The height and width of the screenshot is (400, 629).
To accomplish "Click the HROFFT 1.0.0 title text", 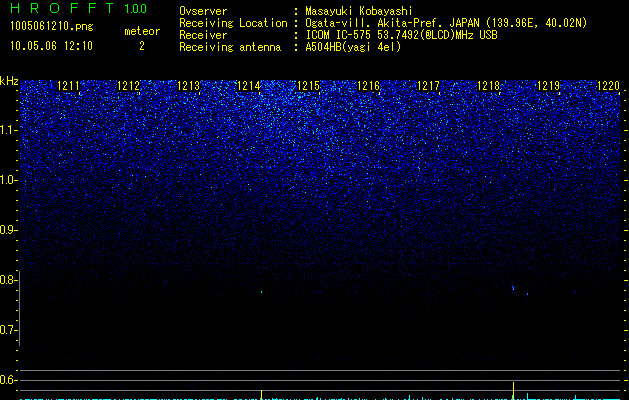I will (x=78, y=8).
